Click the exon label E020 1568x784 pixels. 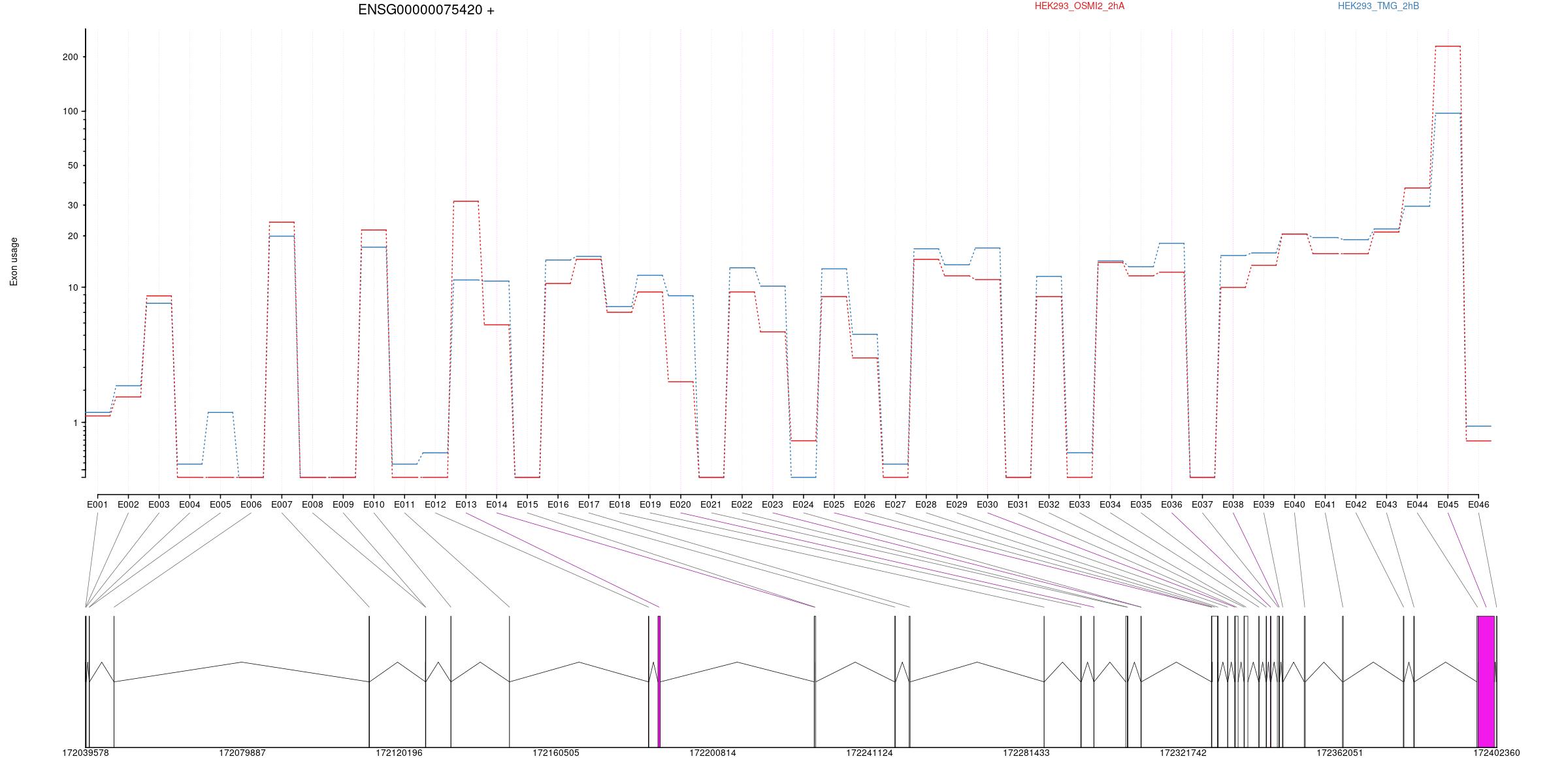pyautogui.click(x=680, y=504)
